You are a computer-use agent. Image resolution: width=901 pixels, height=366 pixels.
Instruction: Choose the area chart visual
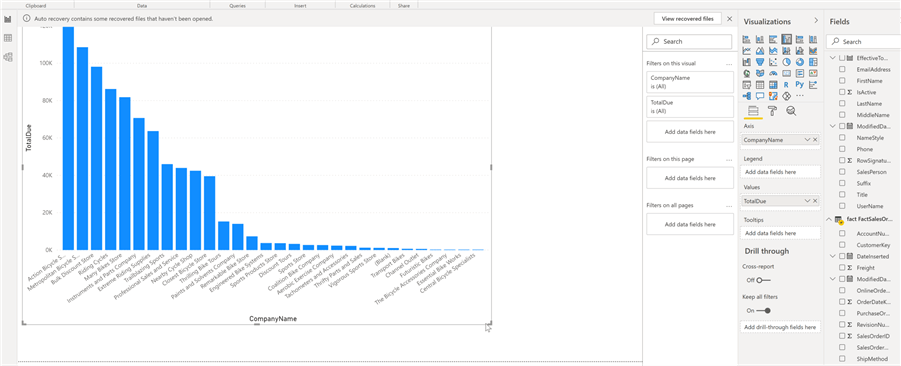coord(760,50)
